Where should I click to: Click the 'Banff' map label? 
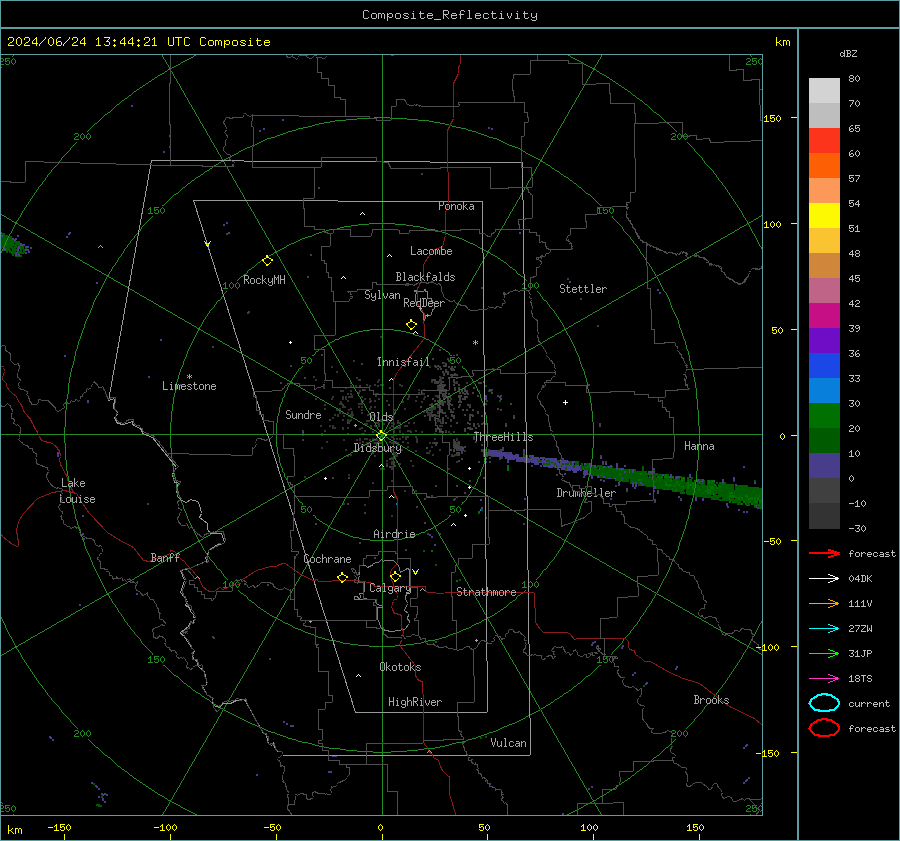click(165, 557)
